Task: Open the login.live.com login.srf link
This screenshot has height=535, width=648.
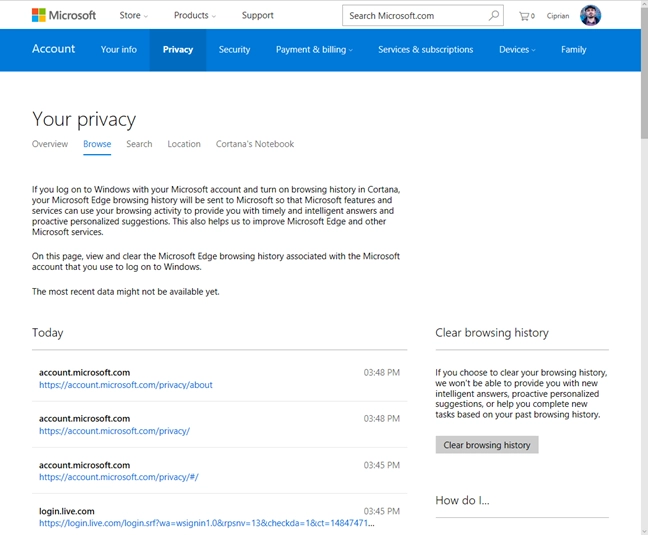Action: coord(207,523)
